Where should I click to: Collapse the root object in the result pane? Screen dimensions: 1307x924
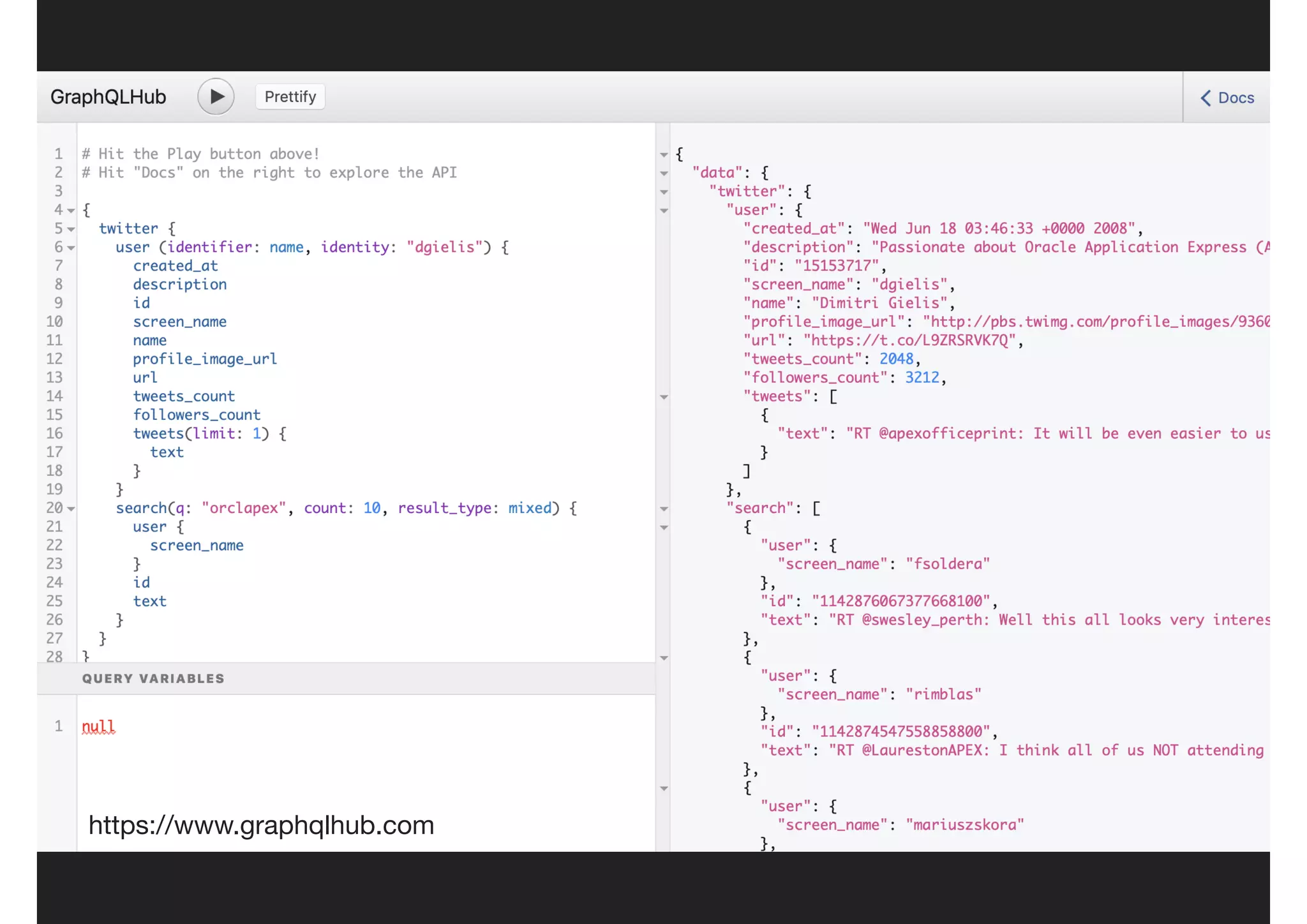tap(664, 154)
